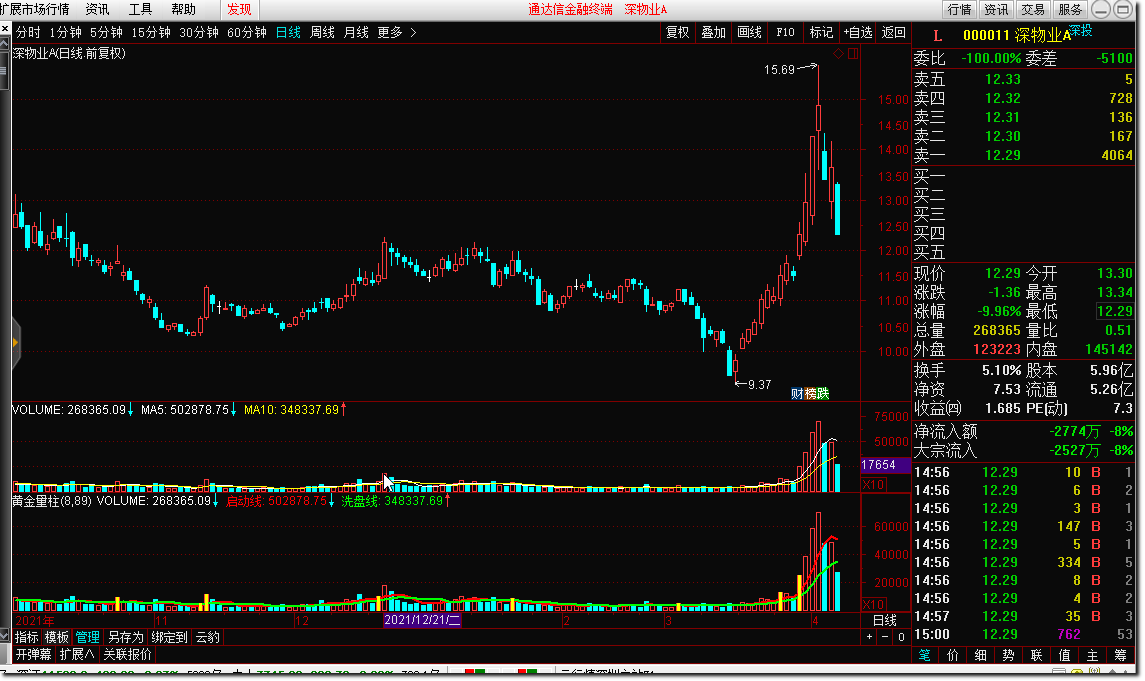Switch to the 5分钟 chart period

click(x=106, y=32)
